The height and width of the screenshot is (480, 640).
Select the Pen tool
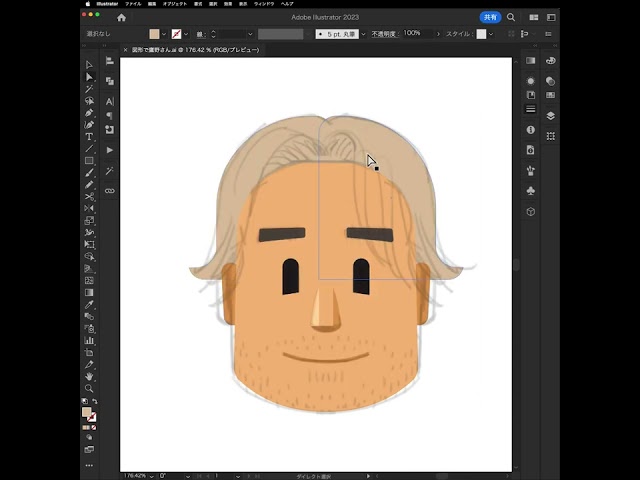click(x=89, y=113)
